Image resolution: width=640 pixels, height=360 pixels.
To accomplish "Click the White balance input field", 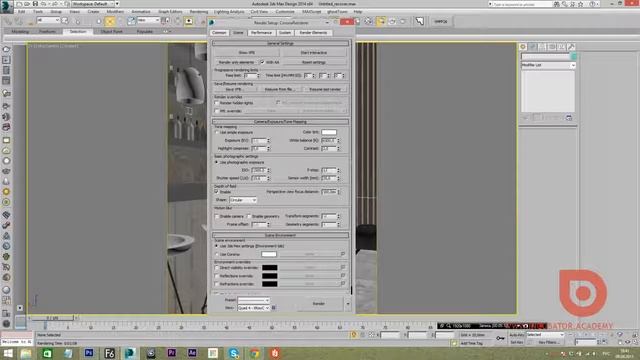I will 329,141.
